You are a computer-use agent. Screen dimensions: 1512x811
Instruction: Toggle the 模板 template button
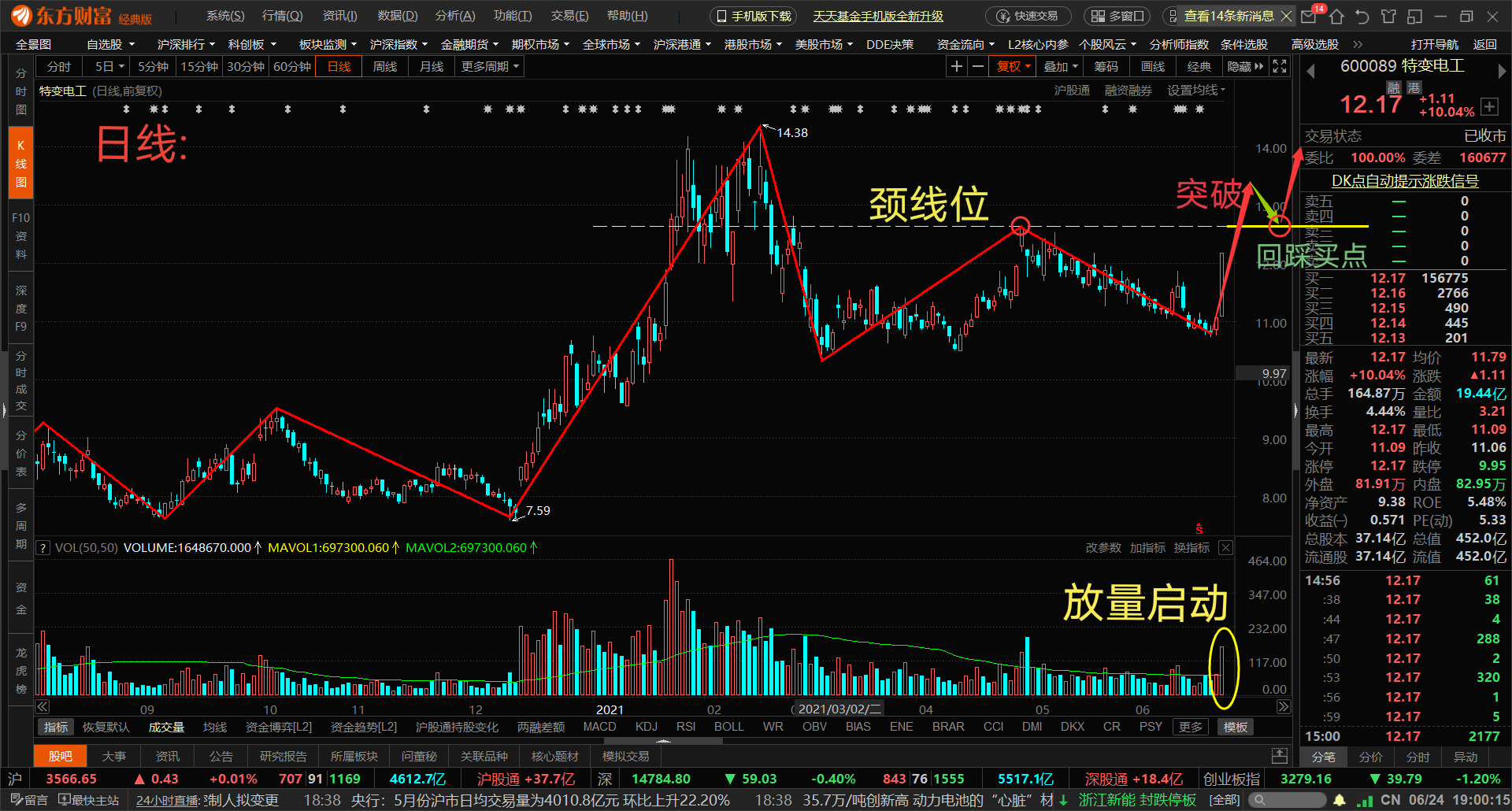(1235, 727)
